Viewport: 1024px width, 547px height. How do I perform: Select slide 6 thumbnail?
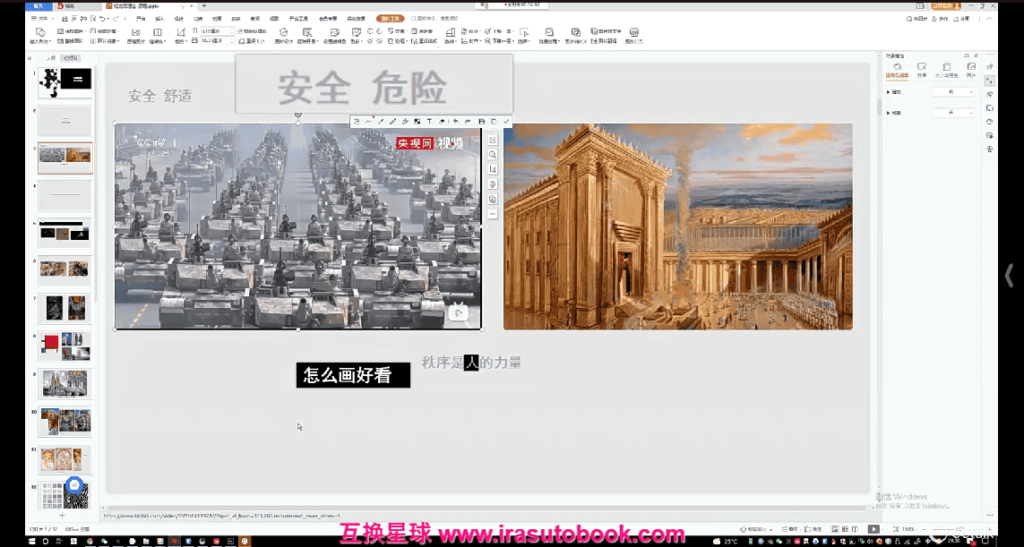click(65, 270)
